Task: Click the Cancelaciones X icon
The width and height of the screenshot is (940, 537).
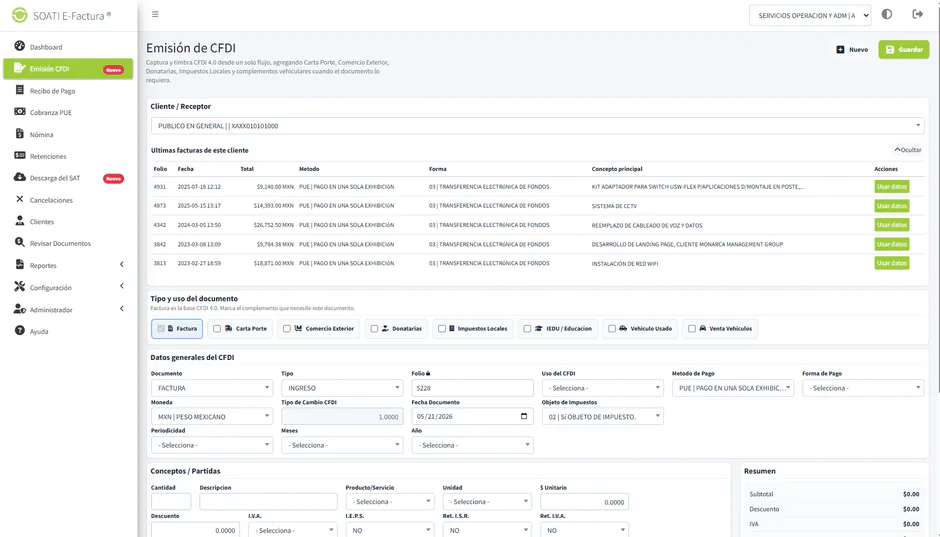Action: (20, 199)
